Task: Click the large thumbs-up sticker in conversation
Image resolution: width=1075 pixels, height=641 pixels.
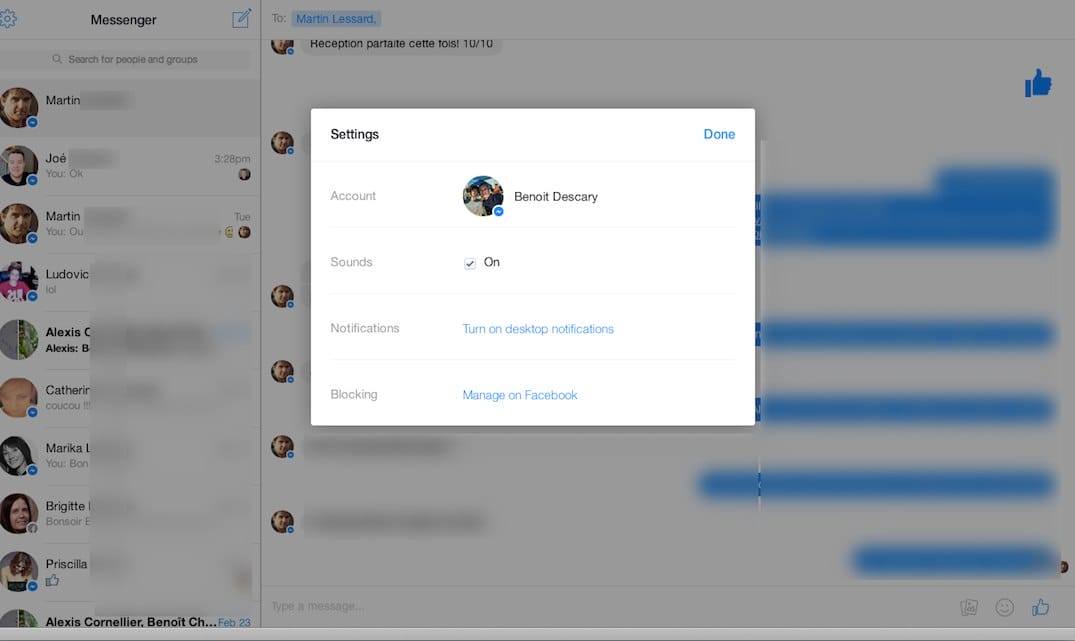Action: (x=1037, y=83)
